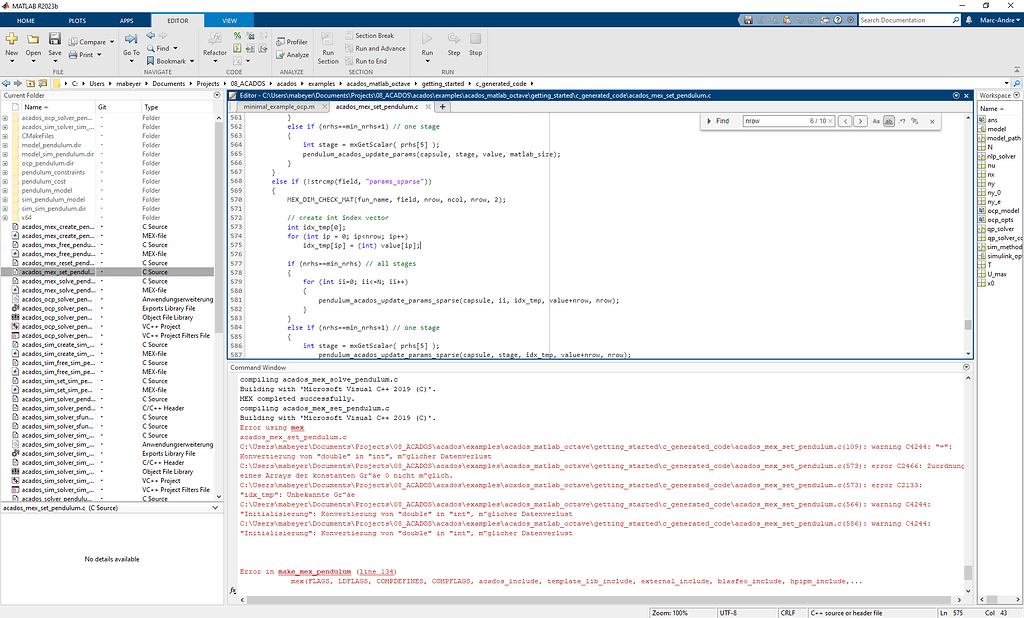Click the Run Section icon
The height and width of the screenshot is (618, 1024).
click(x=328, y=40)
